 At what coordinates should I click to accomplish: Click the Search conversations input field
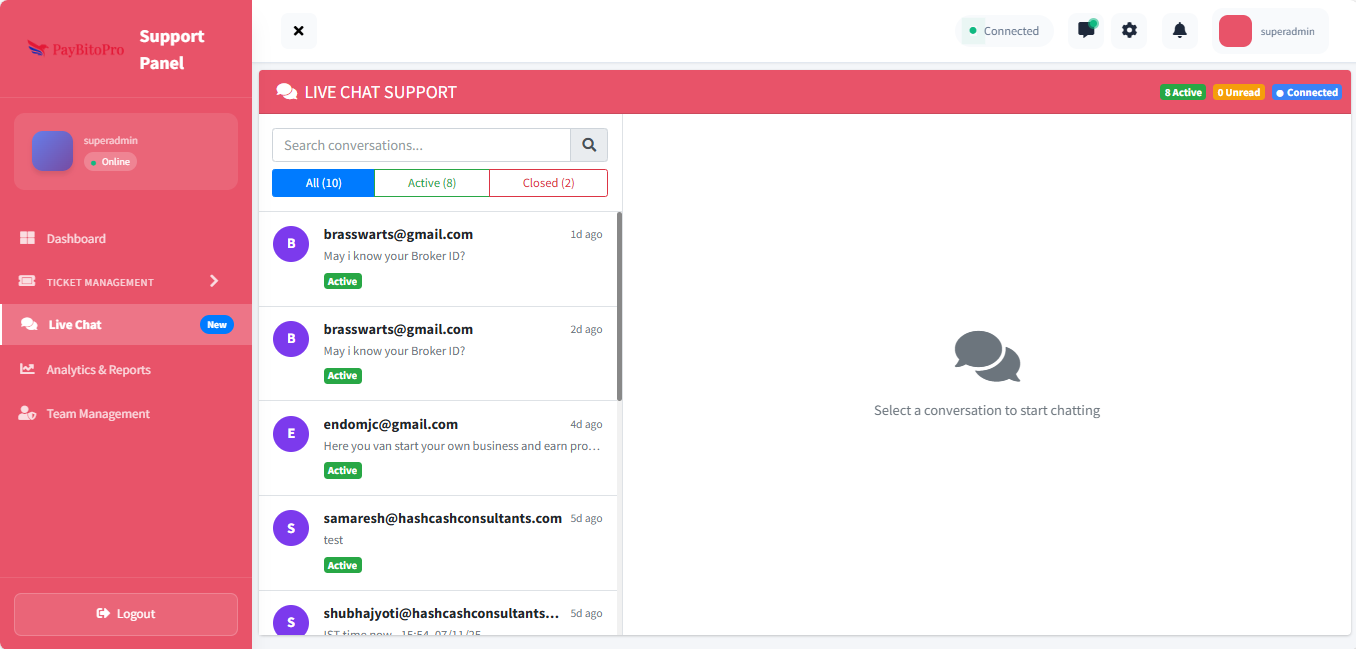(421, 145)
